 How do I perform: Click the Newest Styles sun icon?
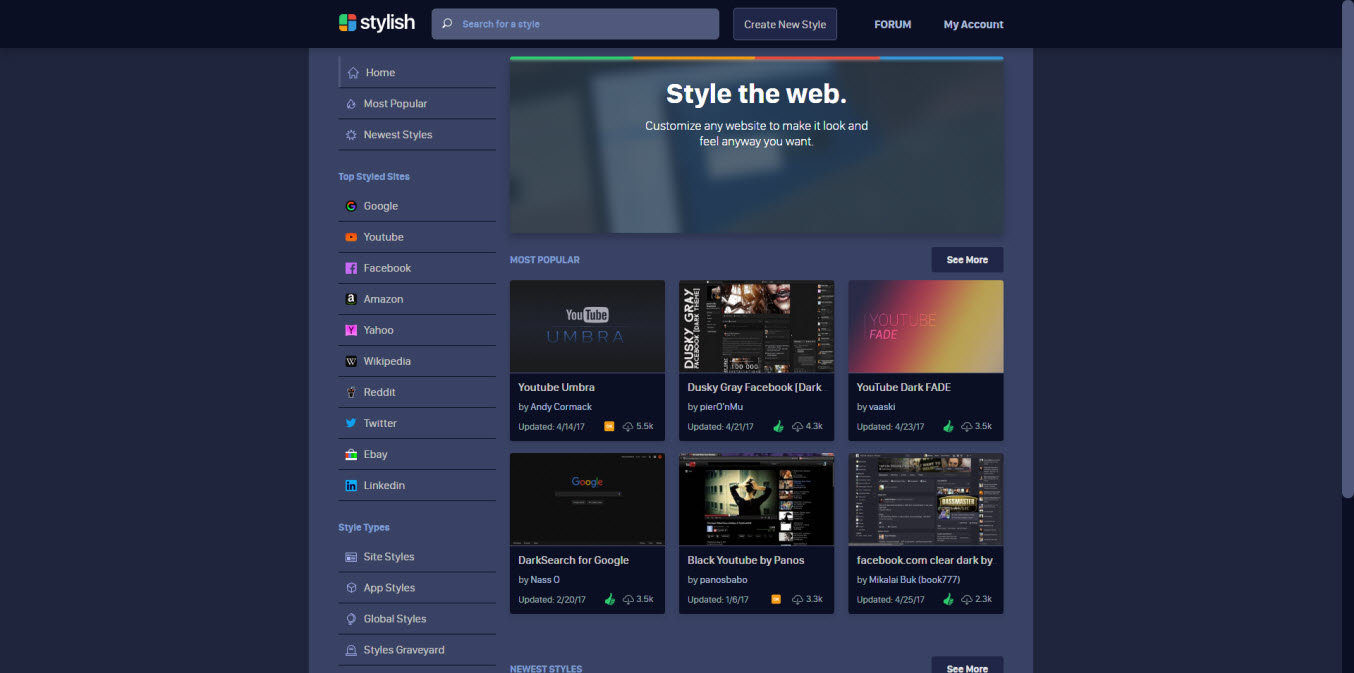coord(351,135)
